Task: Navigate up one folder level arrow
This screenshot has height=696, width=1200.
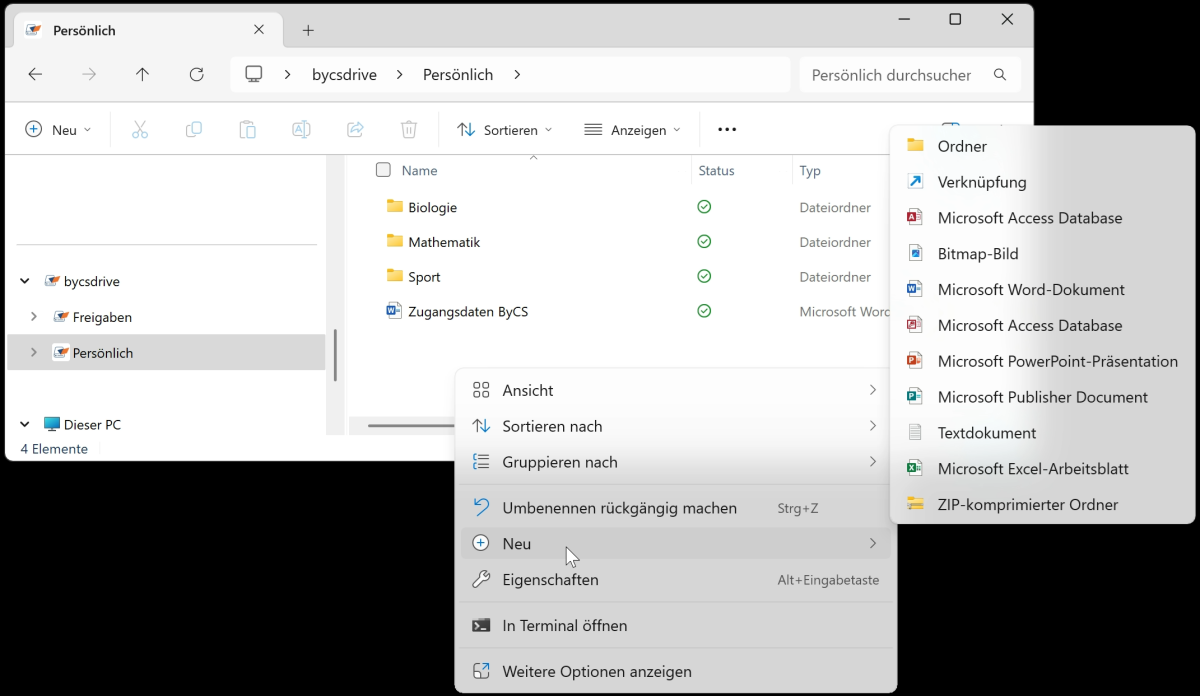Action: 142,75
